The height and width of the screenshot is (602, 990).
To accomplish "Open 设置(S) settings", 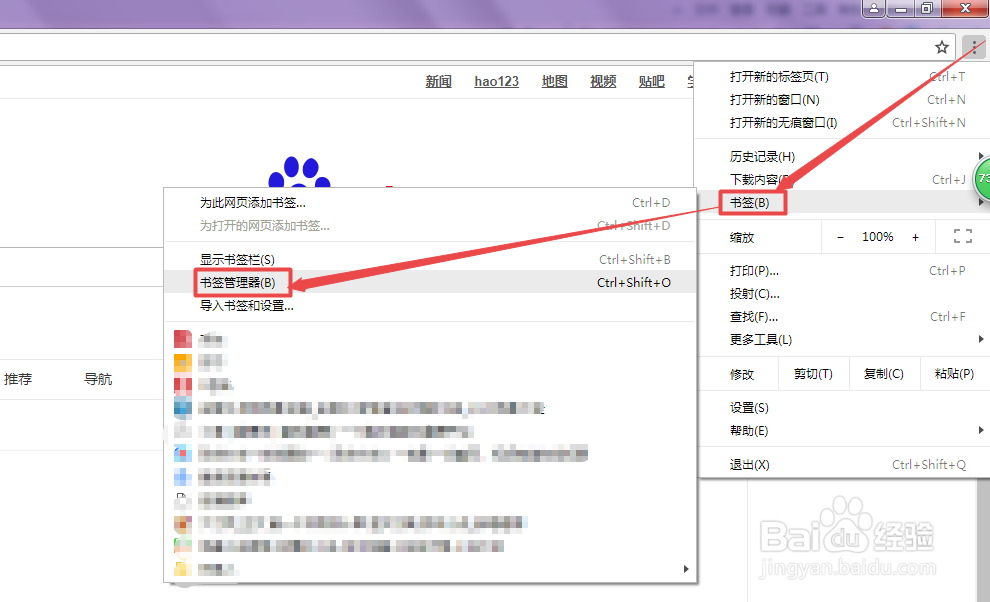I will coord(842,408).
